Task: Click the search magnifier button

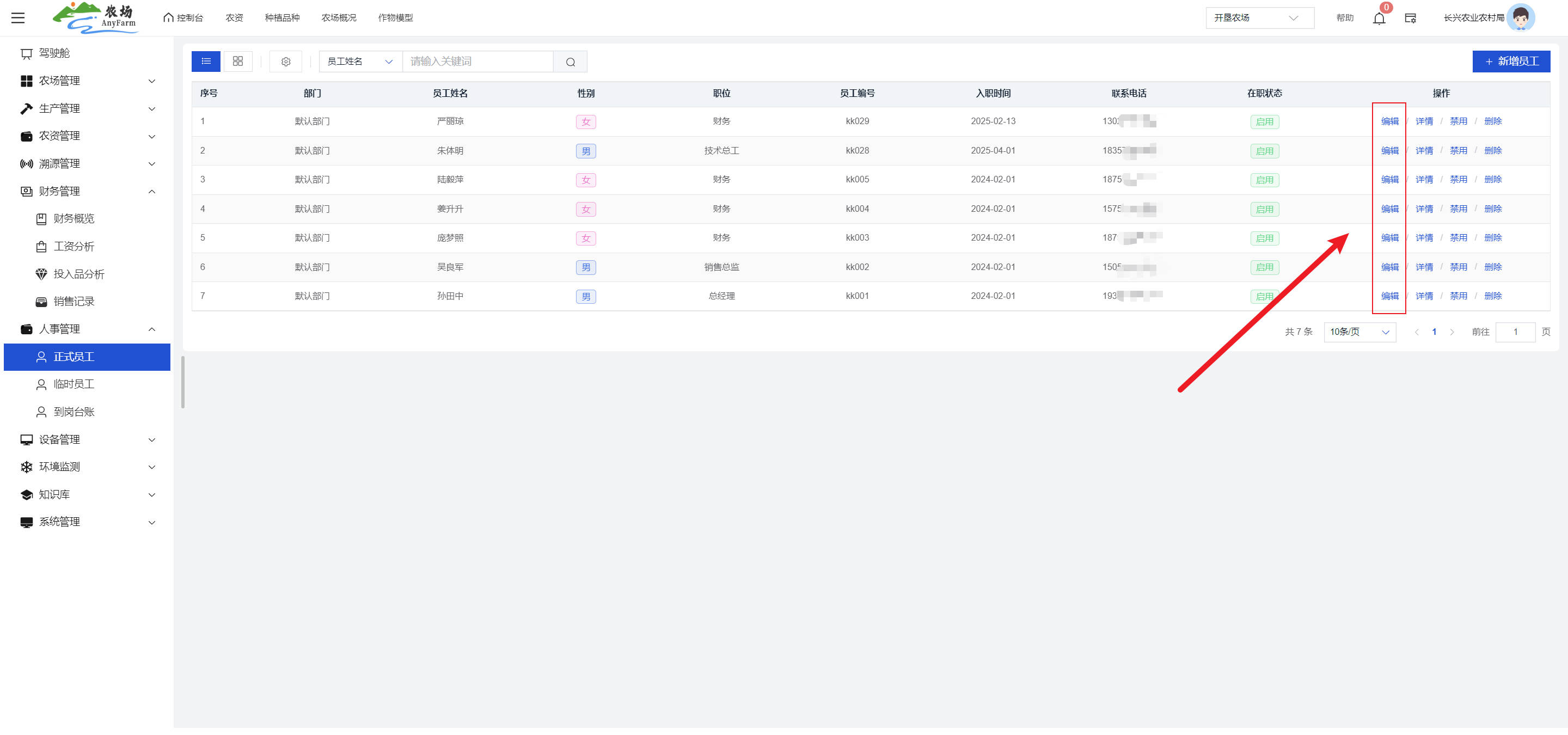Action: pyautogui.click(x=569, y=62)
